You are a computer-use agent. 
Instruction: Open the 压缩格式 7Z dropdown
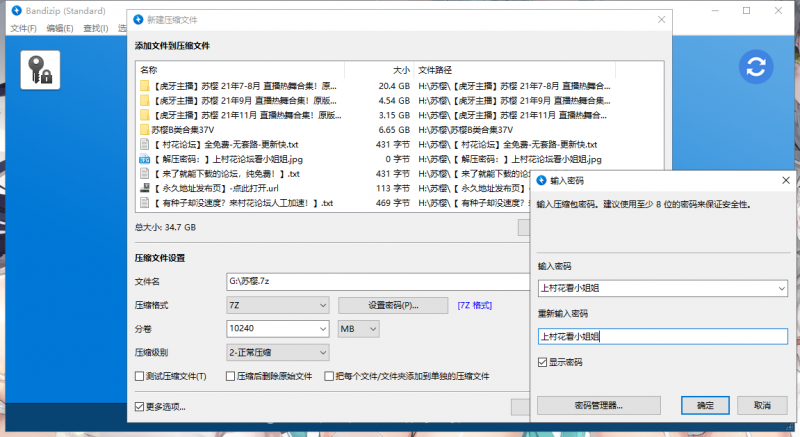coord(278,305)
